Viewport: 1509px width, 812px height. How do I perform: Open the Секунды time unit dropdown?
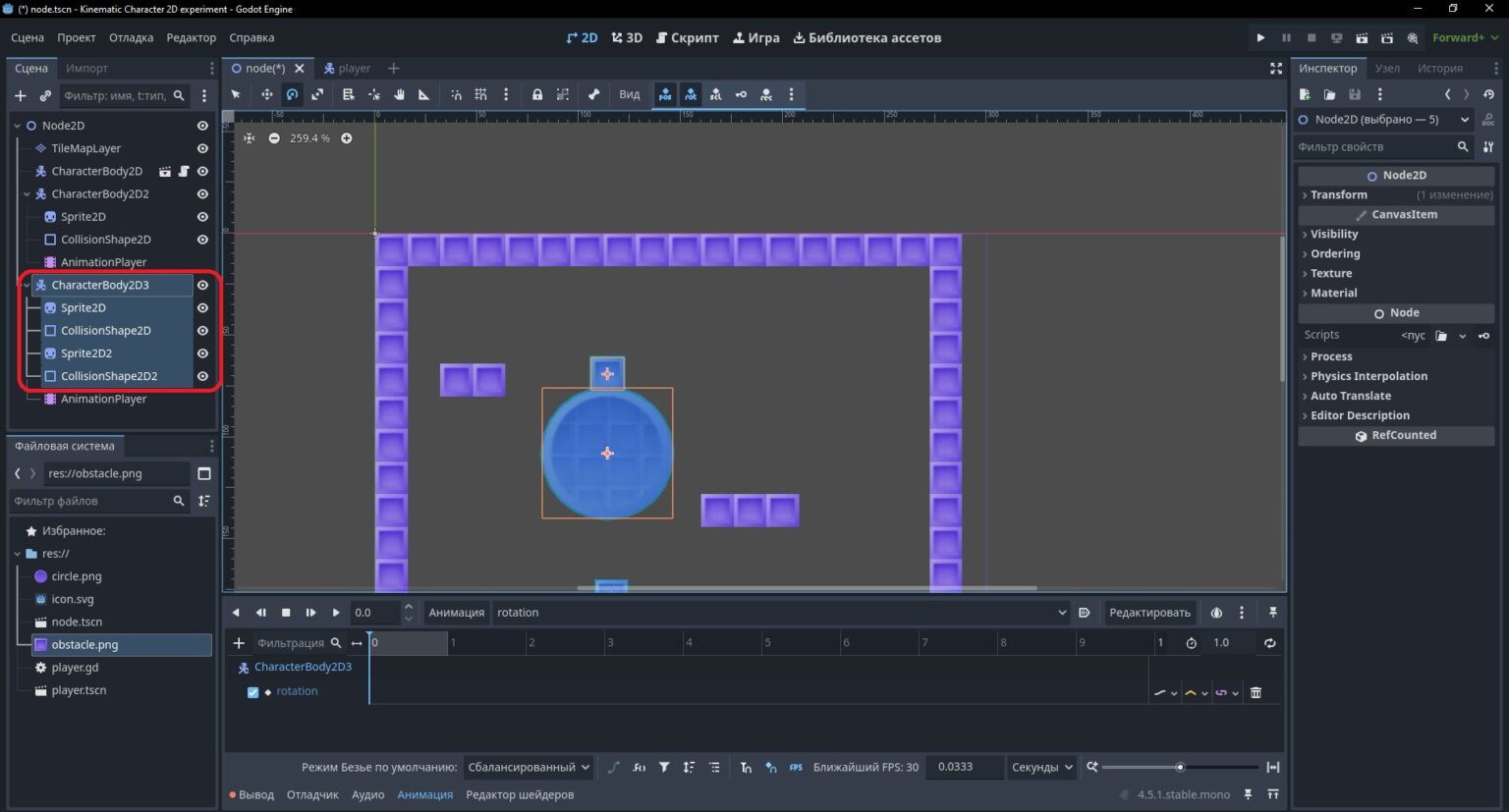1041,767
